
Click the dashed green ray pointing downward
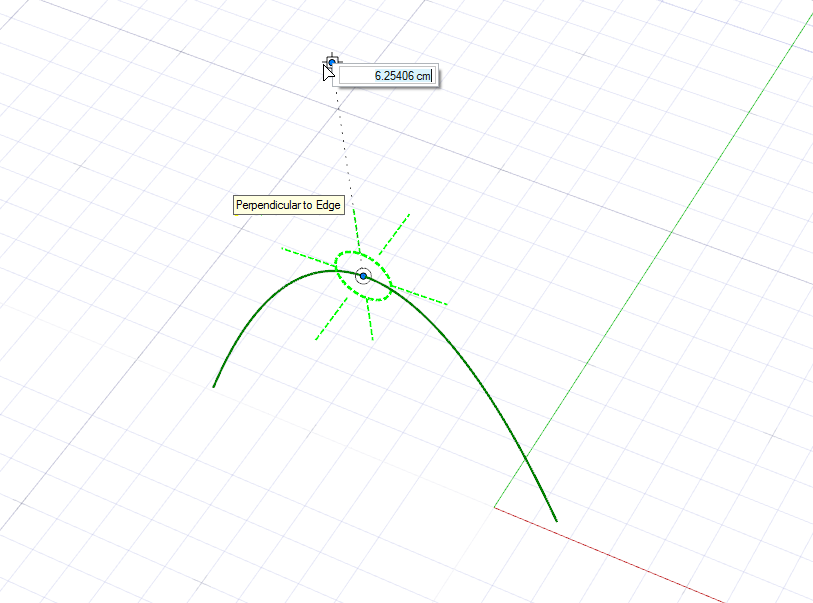(371, 323)
